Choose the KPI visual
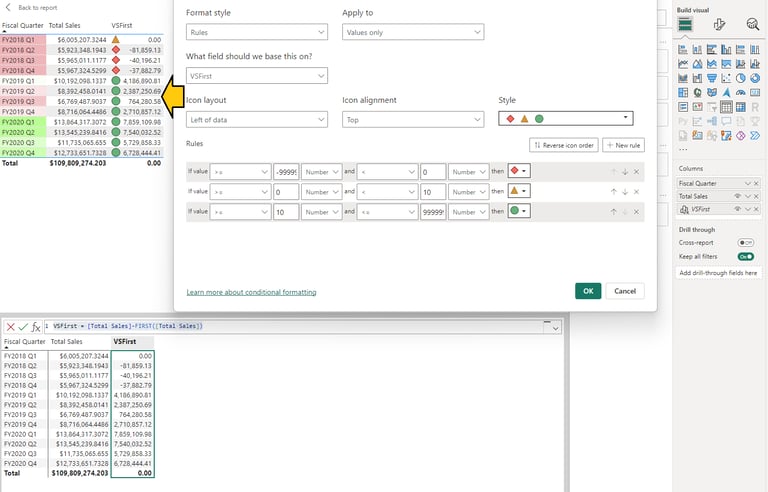Viewport: 768px width, 492px height. pyautogui.click(x=697, y=107)
